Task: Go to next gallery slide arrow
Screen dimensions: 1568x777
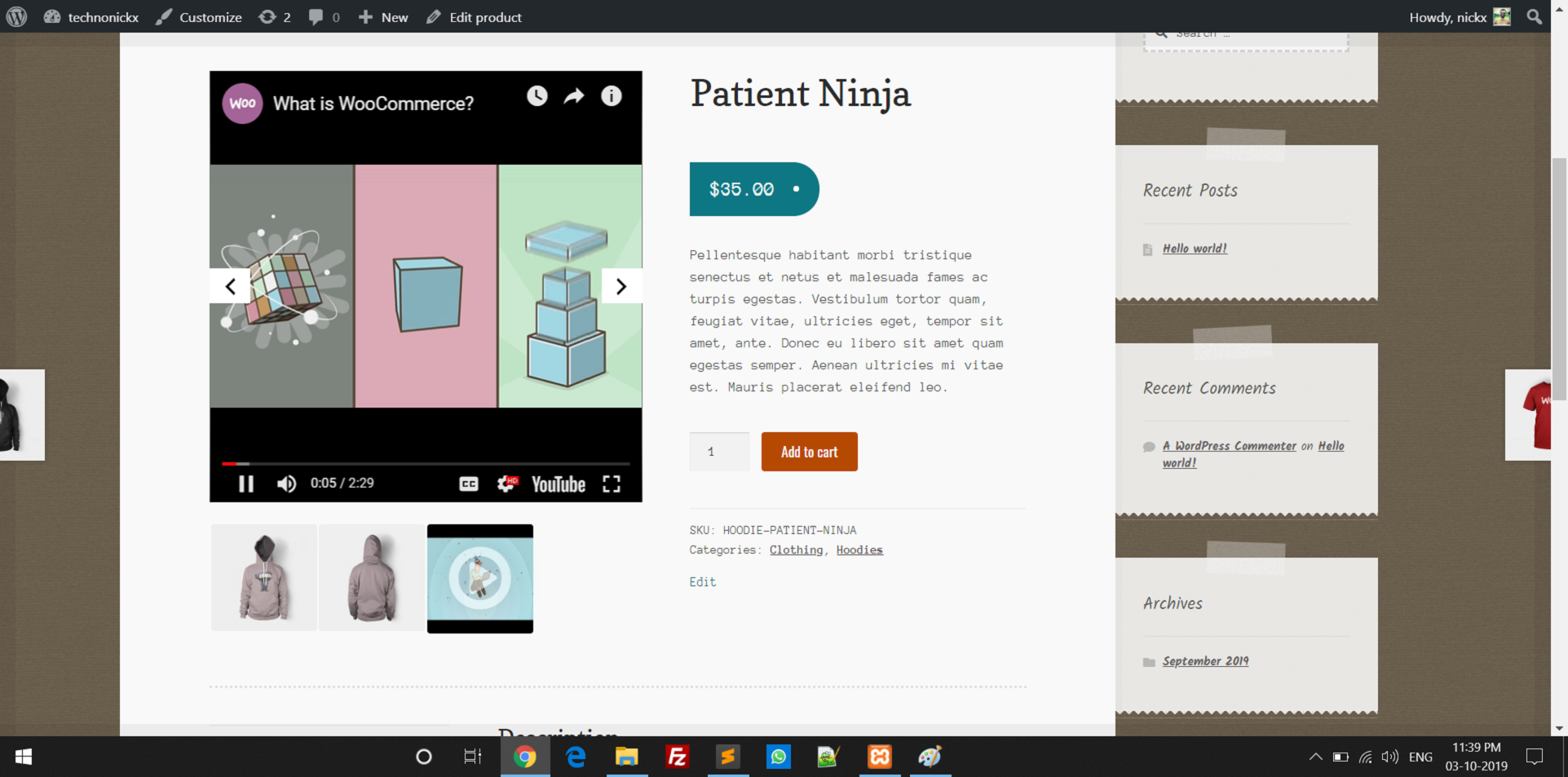Action: click(621, 286)
